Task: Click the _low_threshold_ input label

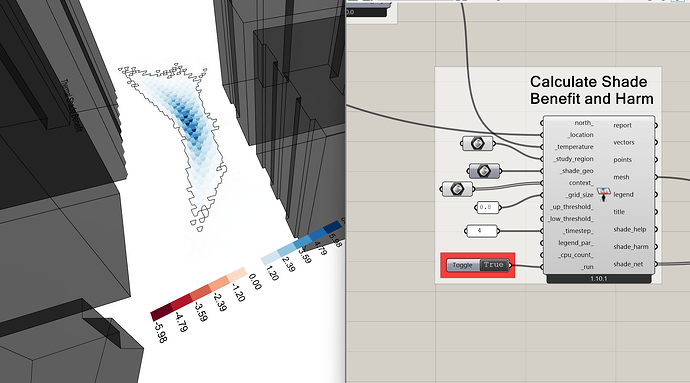Action: coord(571,219)
